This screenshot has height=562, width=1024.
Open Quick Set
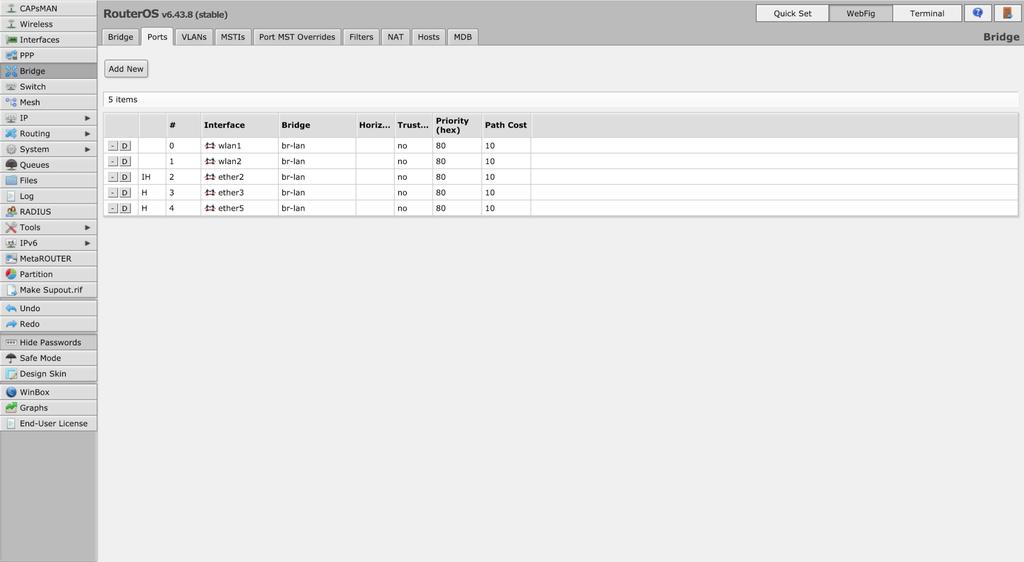792,13
